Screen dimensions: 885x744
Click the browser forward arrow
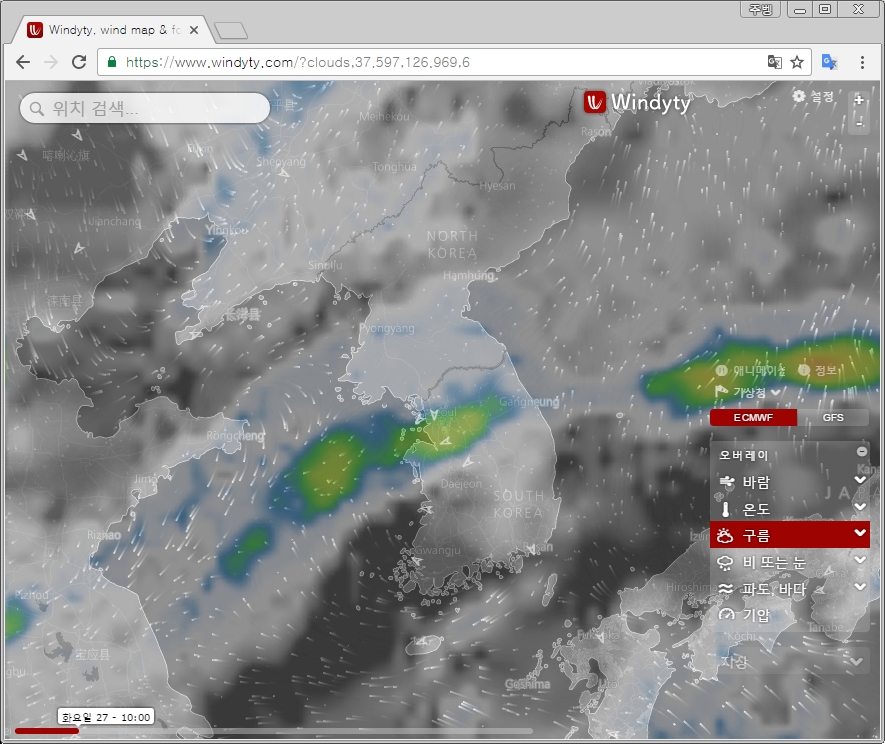[x=51, y=62]
